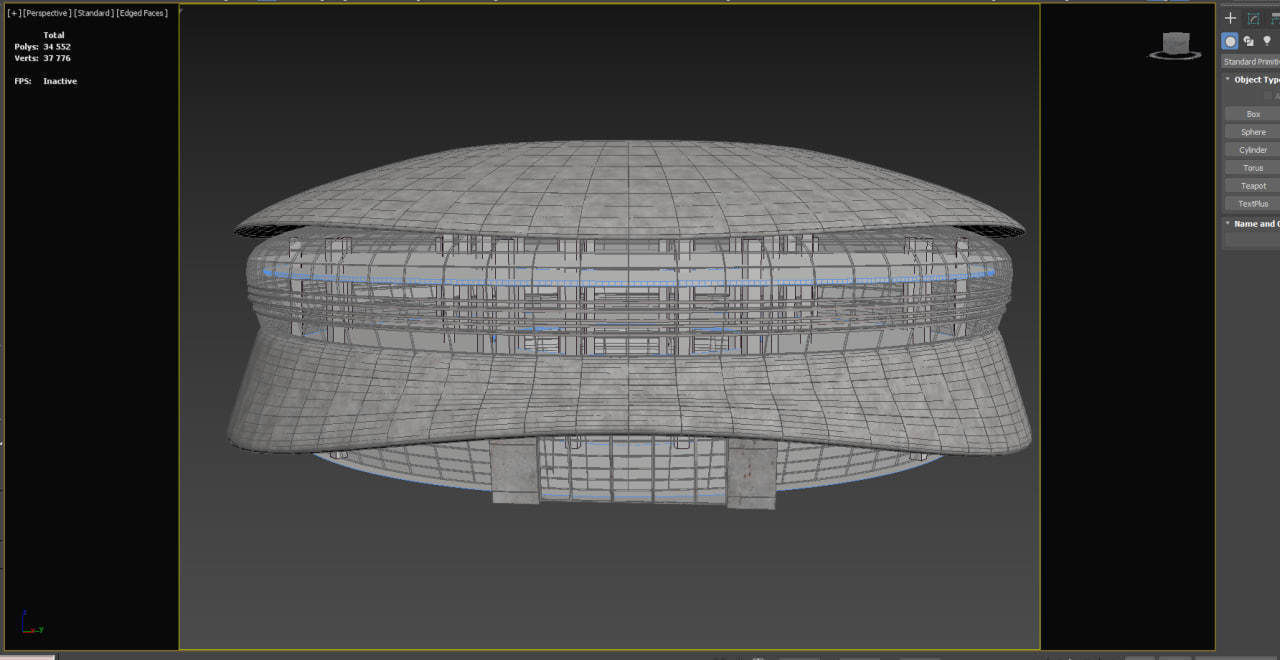Toggle the AutoGrid checkbox

[x=1268, y=96]
